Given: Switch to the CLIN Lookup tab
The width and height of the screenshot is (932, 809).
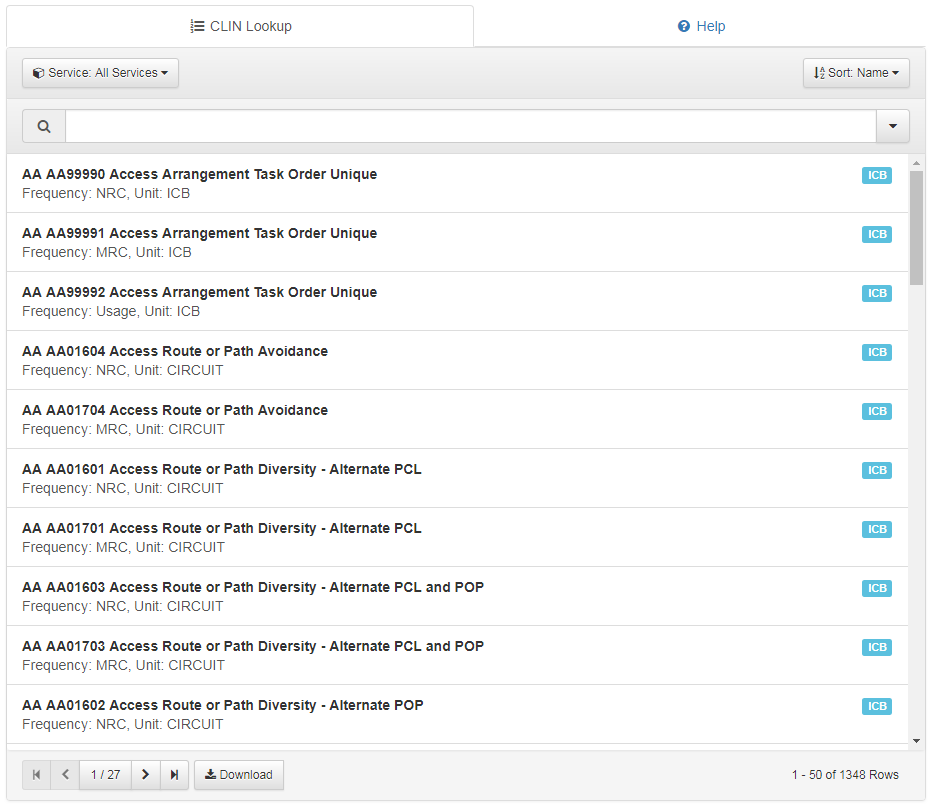Looking at the screenshot, I should (x=241, y=27).
